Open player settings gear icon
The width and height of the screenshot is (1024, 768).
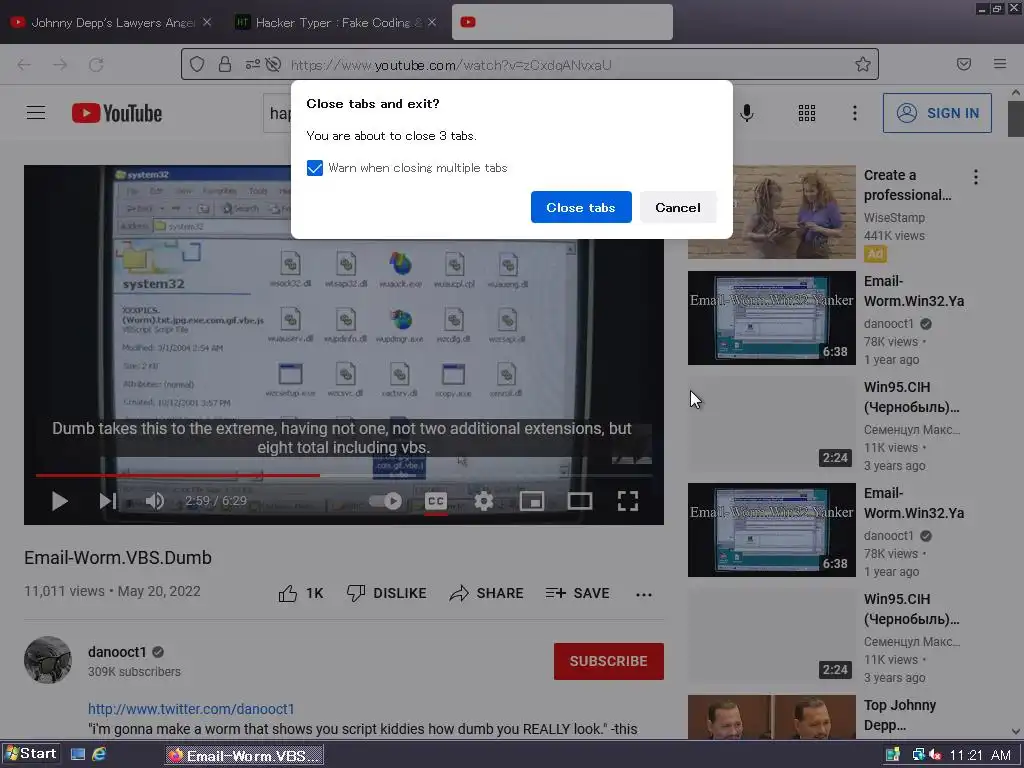tap(483, 501)
